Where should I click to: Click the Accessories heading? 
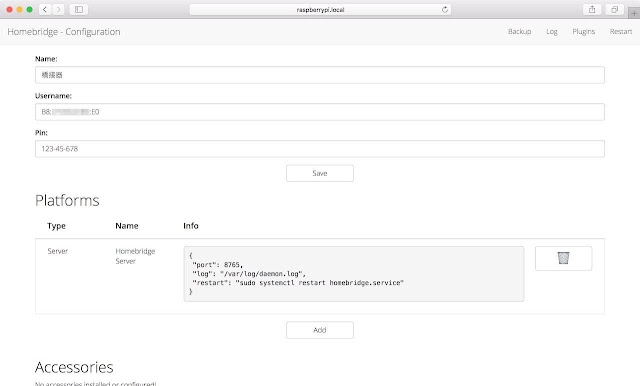74,367
